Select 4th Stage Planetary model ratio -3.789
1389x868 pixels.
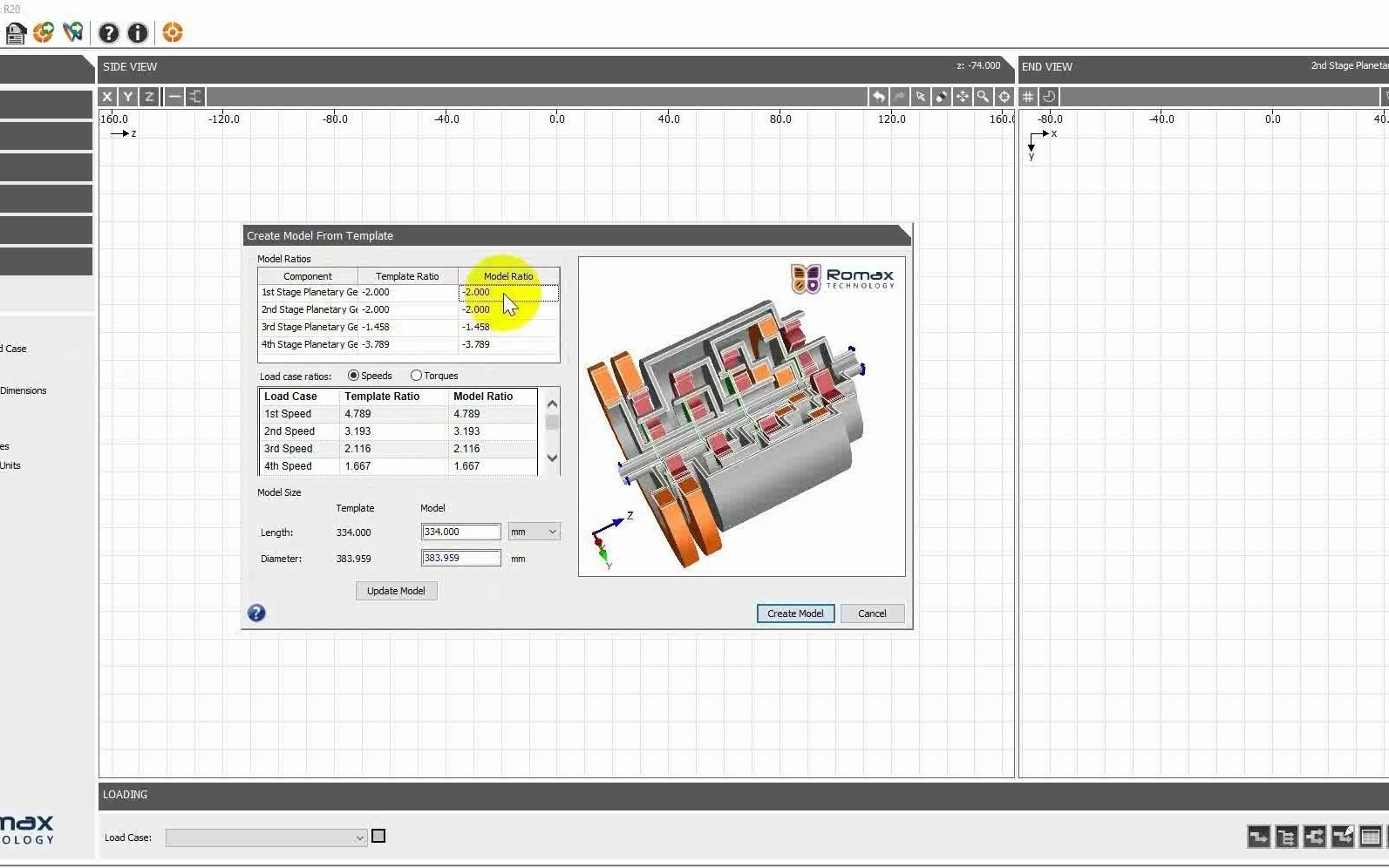tap(508, 345)
